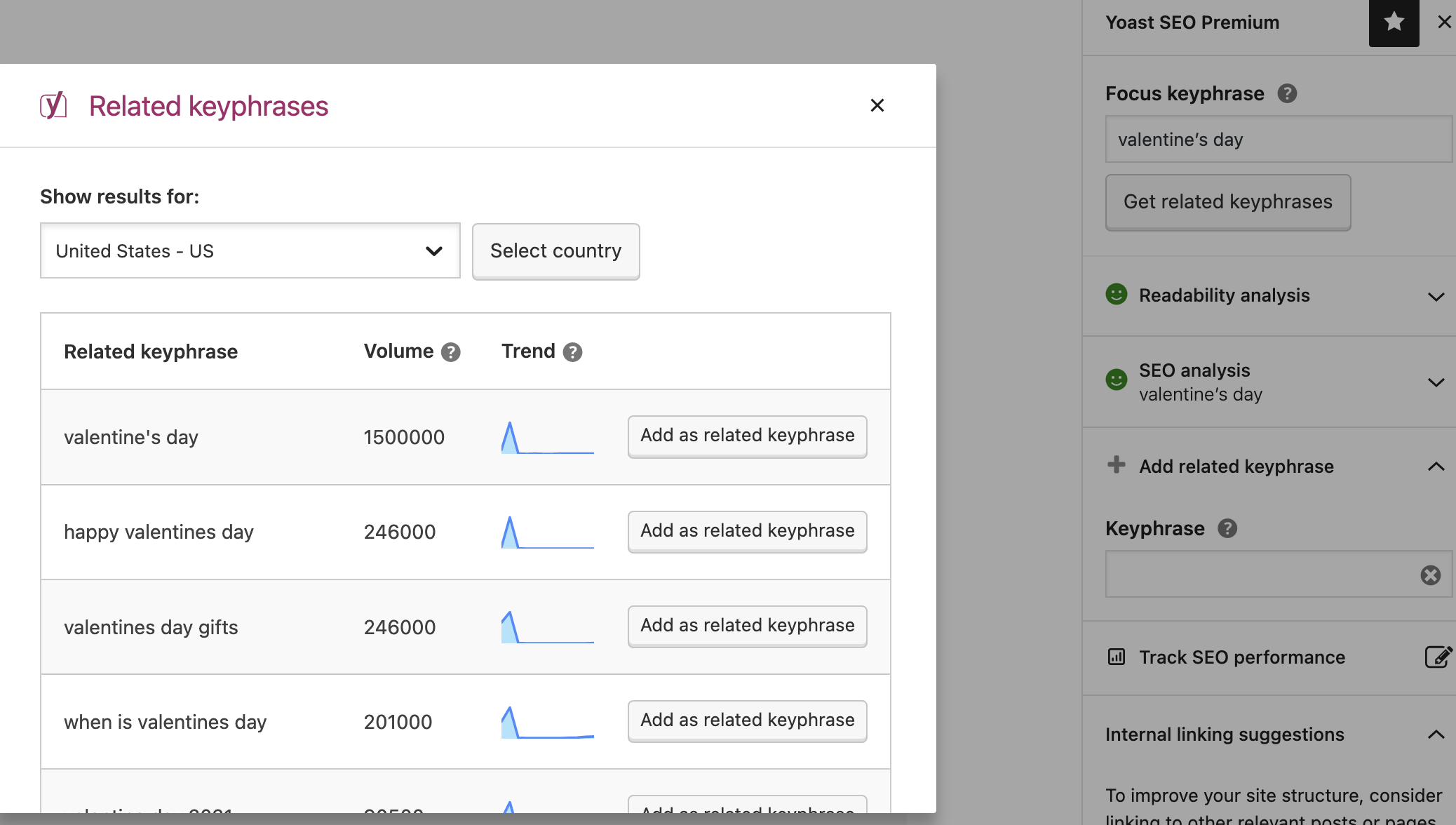Click the 201000 volume value

[398, 722]
